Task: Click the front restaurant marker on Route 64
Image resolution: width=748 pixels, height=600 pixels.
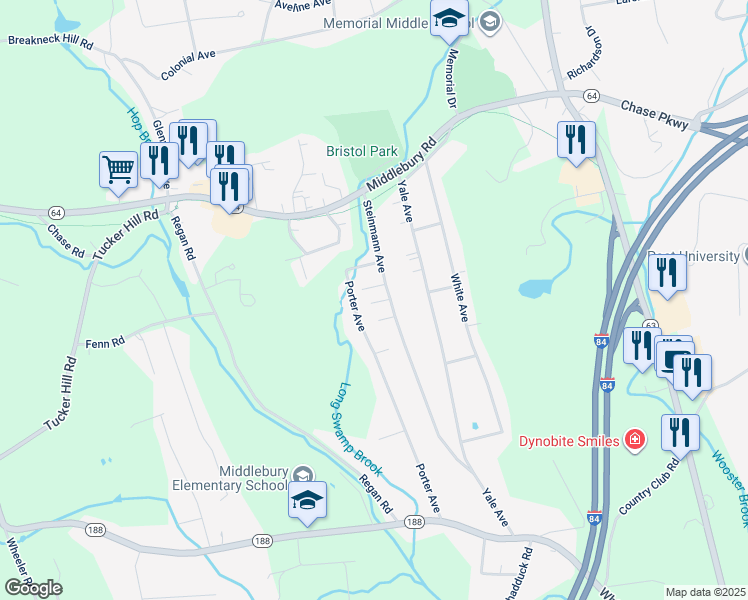Action: 229,187
